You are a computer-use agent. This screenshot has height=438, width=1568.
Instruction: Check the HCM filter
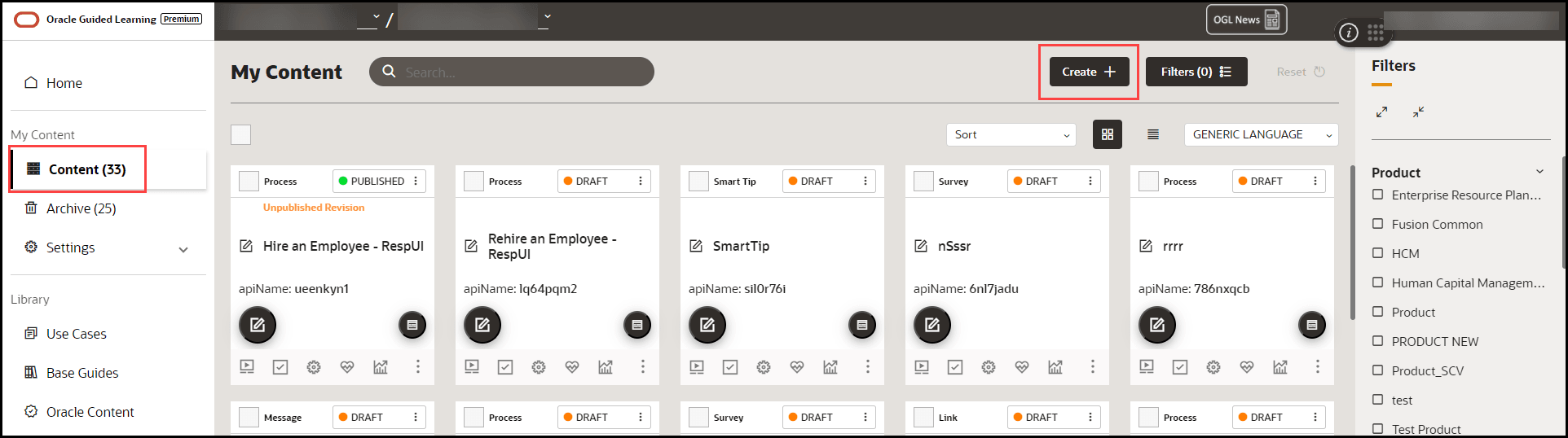1378,253
